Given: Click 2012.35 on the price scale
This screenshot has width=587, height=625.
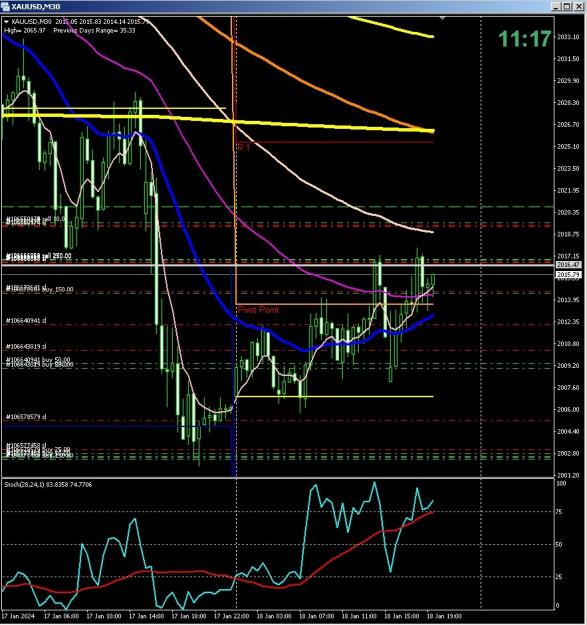Looking at the screenshot, I should 568,322.
